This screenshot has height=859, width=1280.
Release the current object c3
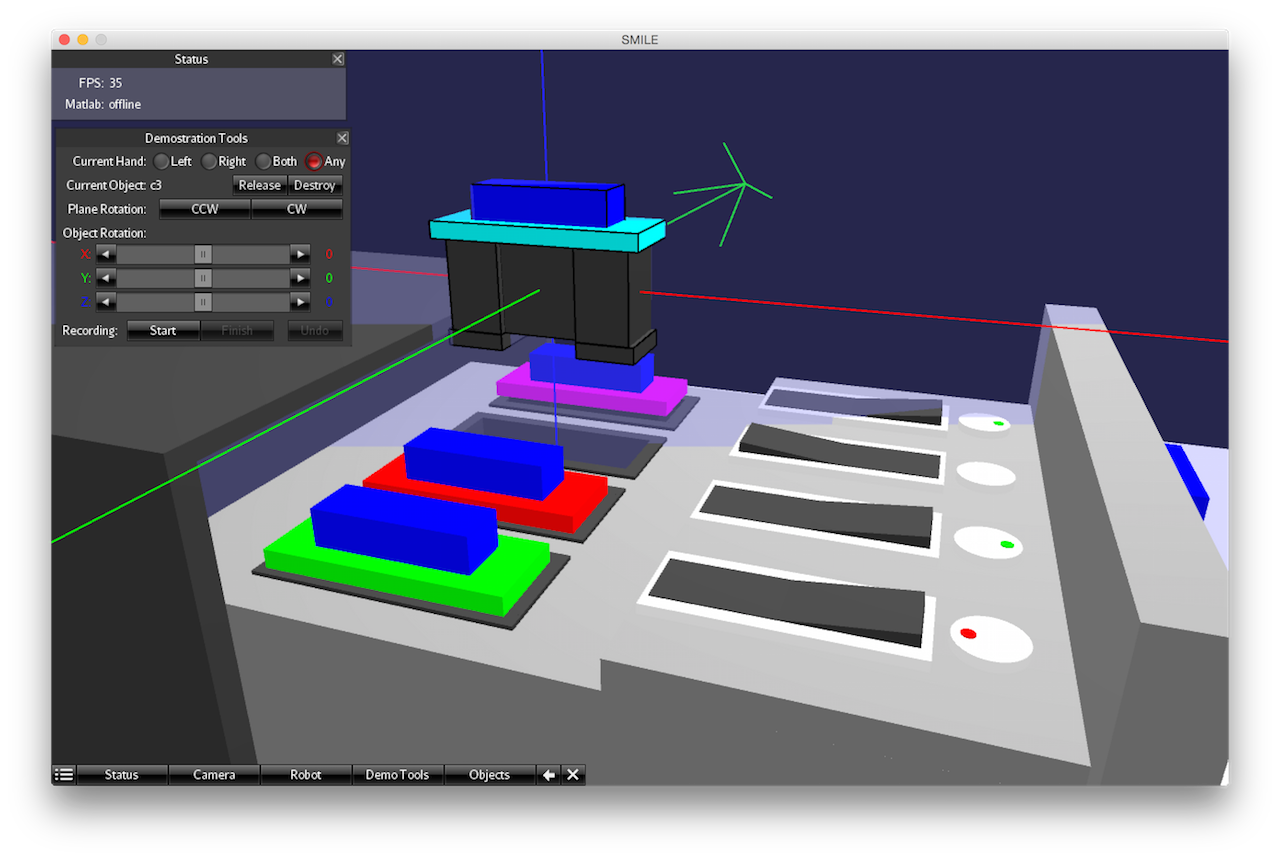click(260, 185)
